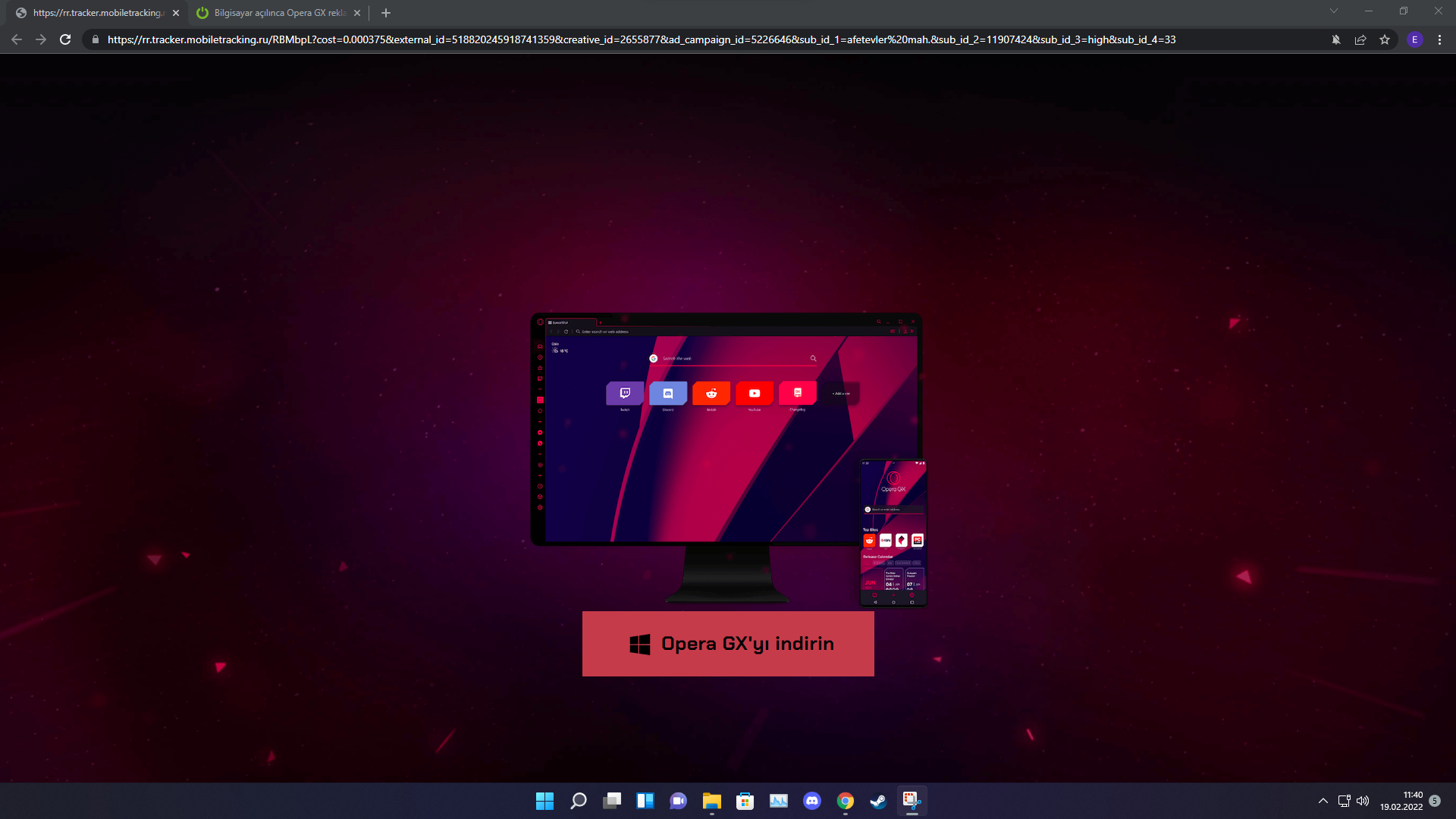Click the share page icon
The image size is (1456, 819).
(1360, 39)
